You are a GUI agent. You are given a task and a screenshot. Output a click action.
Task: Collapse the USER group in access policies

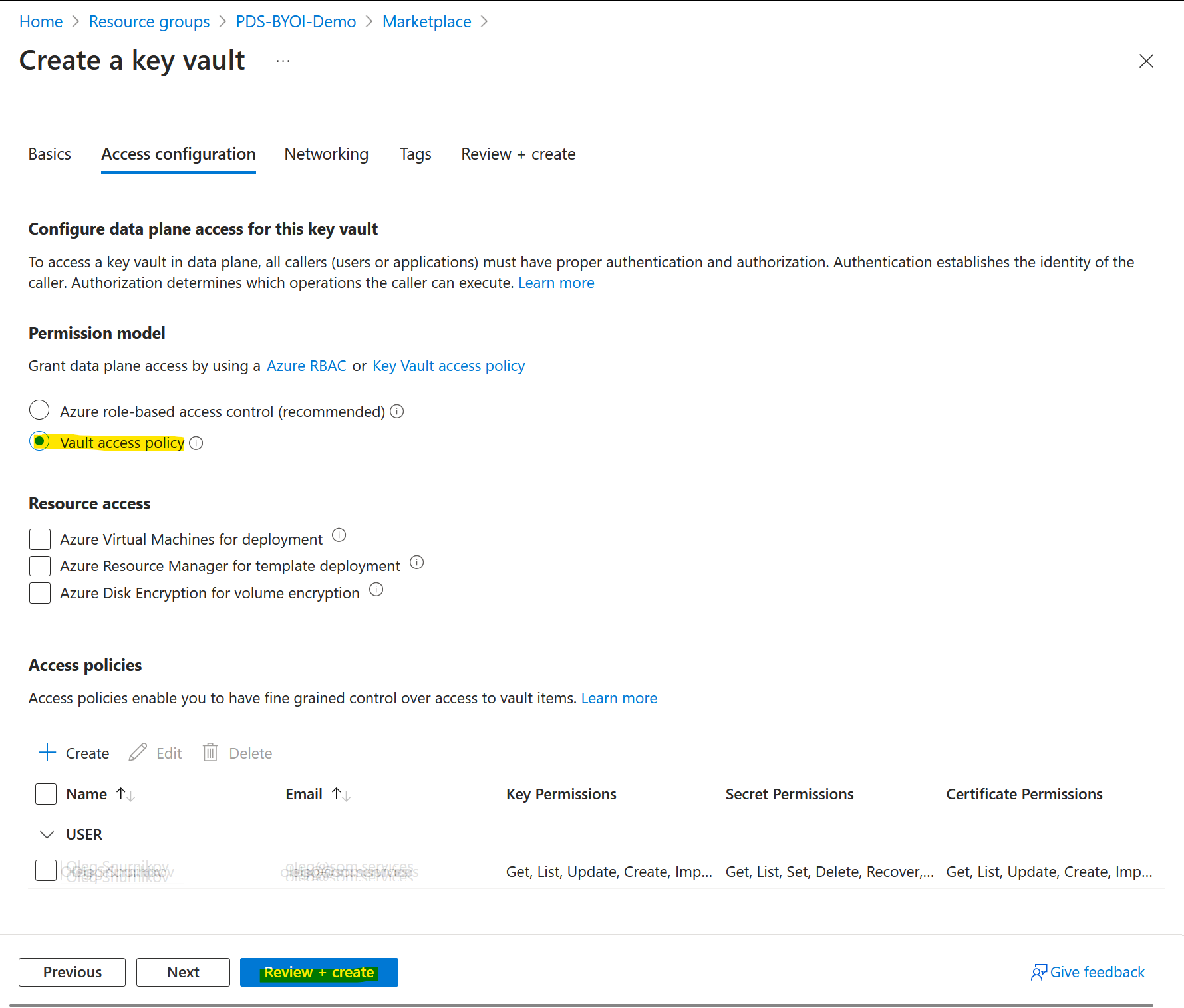tap(47, 834)
